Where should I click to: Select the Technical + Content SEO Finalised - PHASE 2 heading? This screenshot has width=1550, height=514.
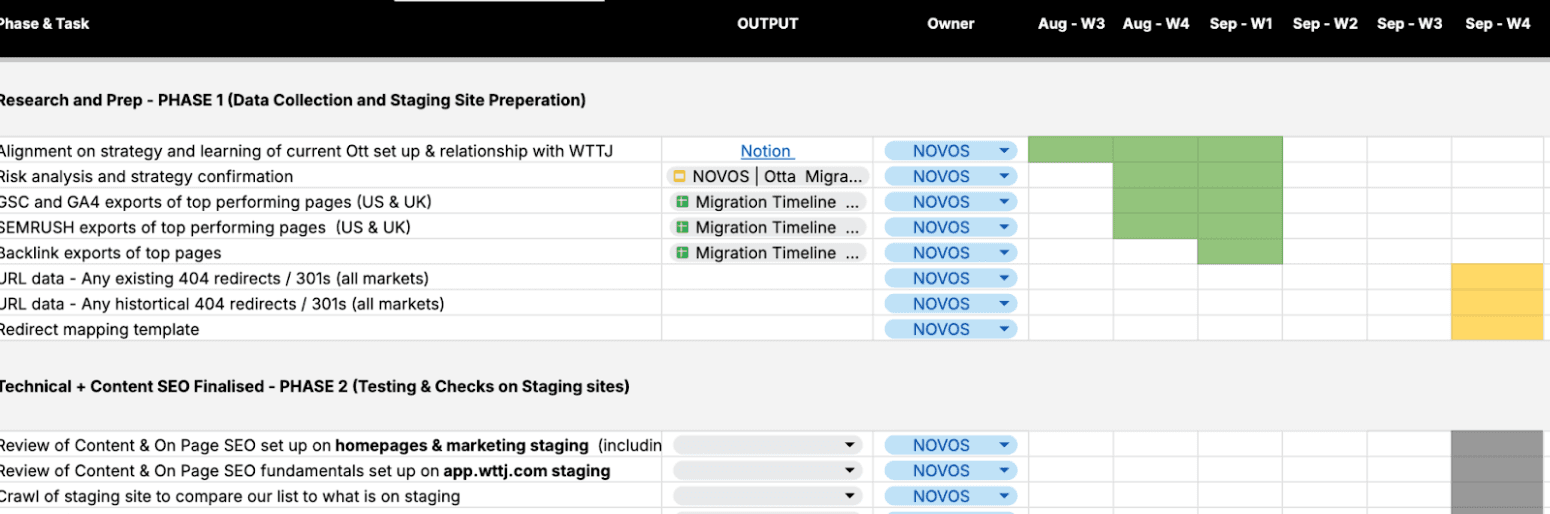[x=313, y=386]
